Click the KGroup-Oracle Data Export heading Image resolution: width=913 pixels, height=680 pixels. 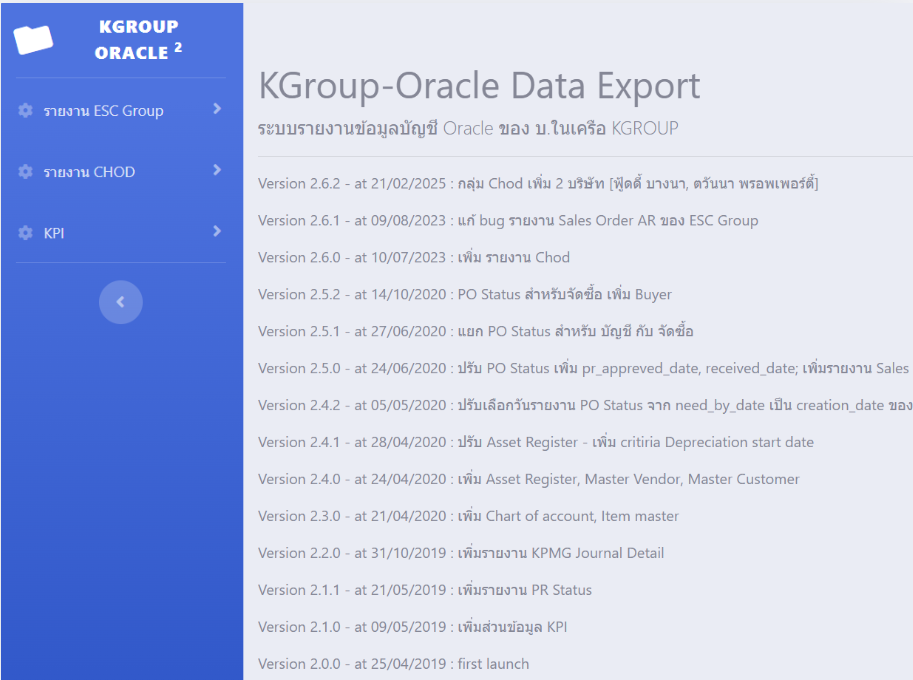[479, 86]
